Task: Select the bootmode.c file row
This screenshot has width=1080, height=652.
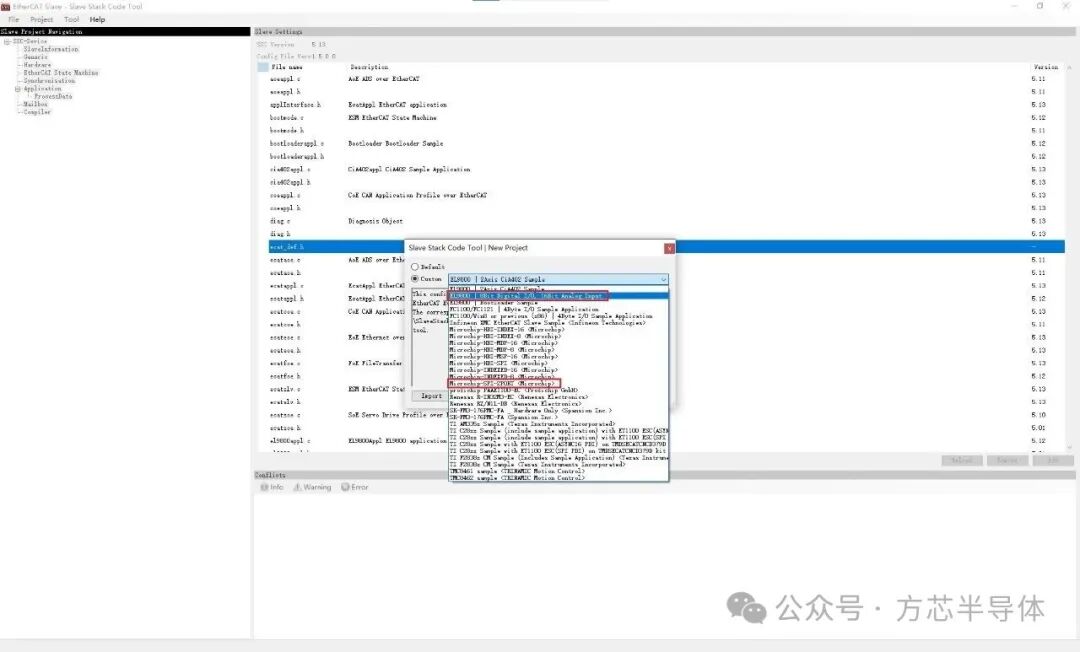Action: tap(666, 118)
